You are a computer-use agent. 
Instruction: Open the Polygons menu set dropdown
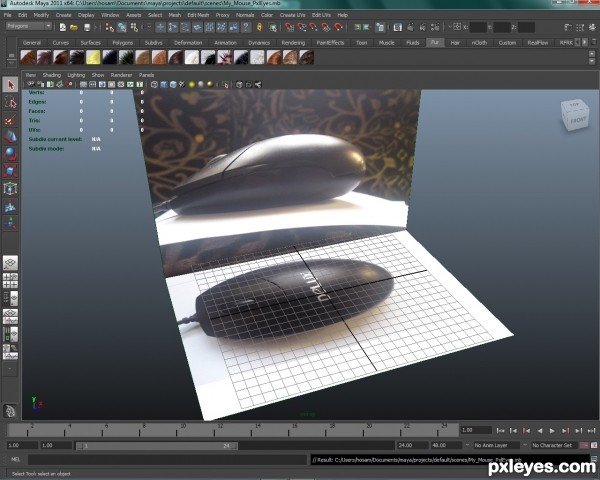tap(29, 26)
